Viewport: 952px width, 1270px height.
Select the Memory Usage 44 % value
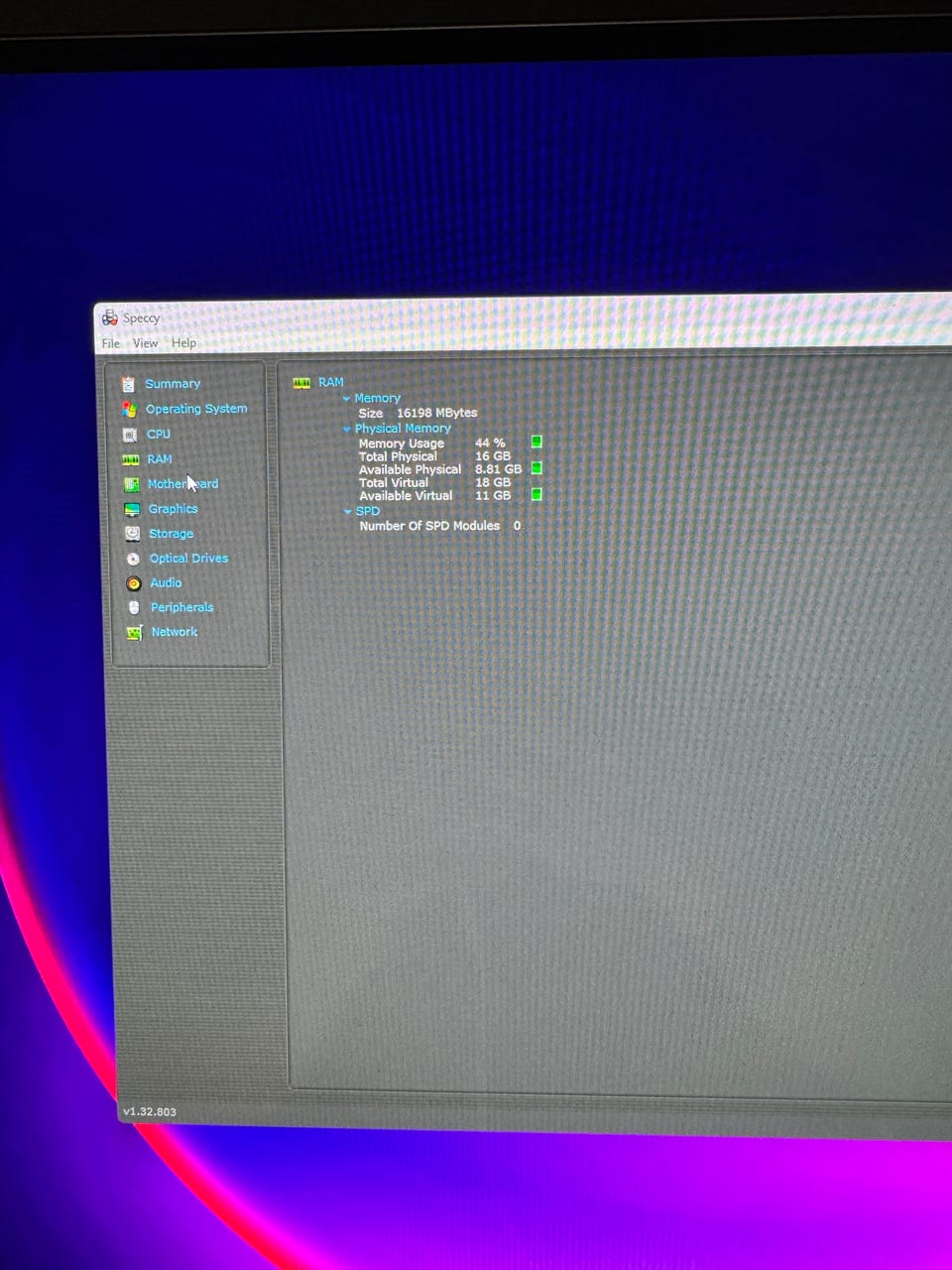click(490, 444)
